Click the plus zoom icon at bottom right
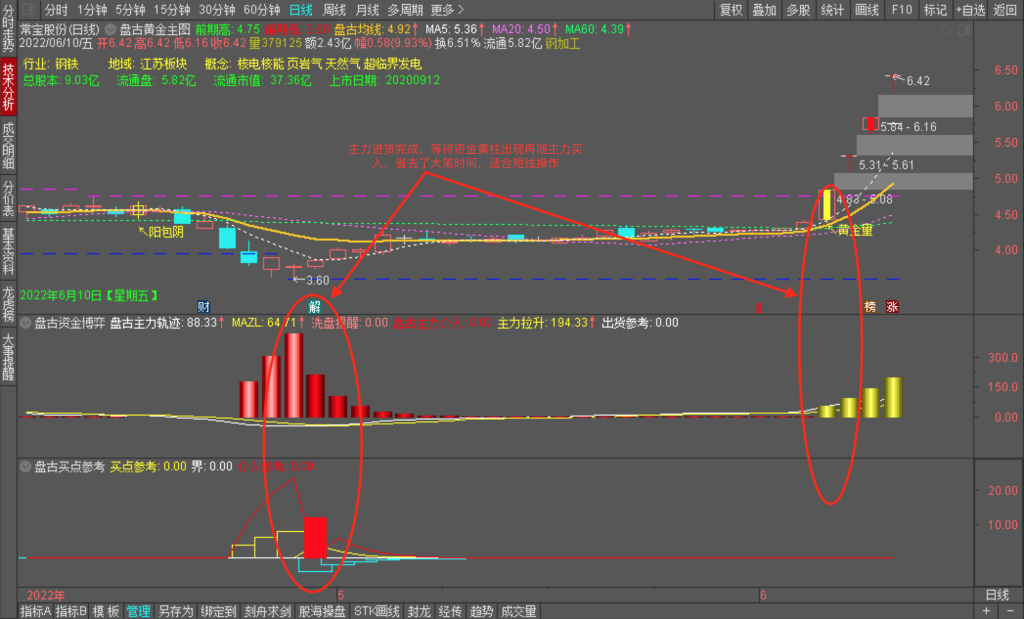Image resolution: width=1024 pixels, height=619 pixels. pyautogui.click(x=987, y=611)
